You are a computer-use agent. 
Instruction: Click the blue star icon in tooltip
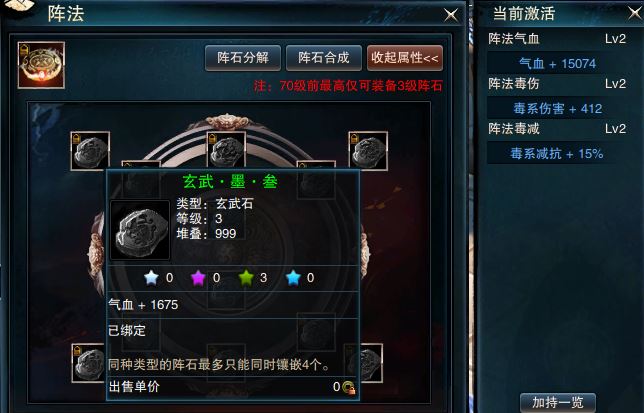click(x=293, y=278)
